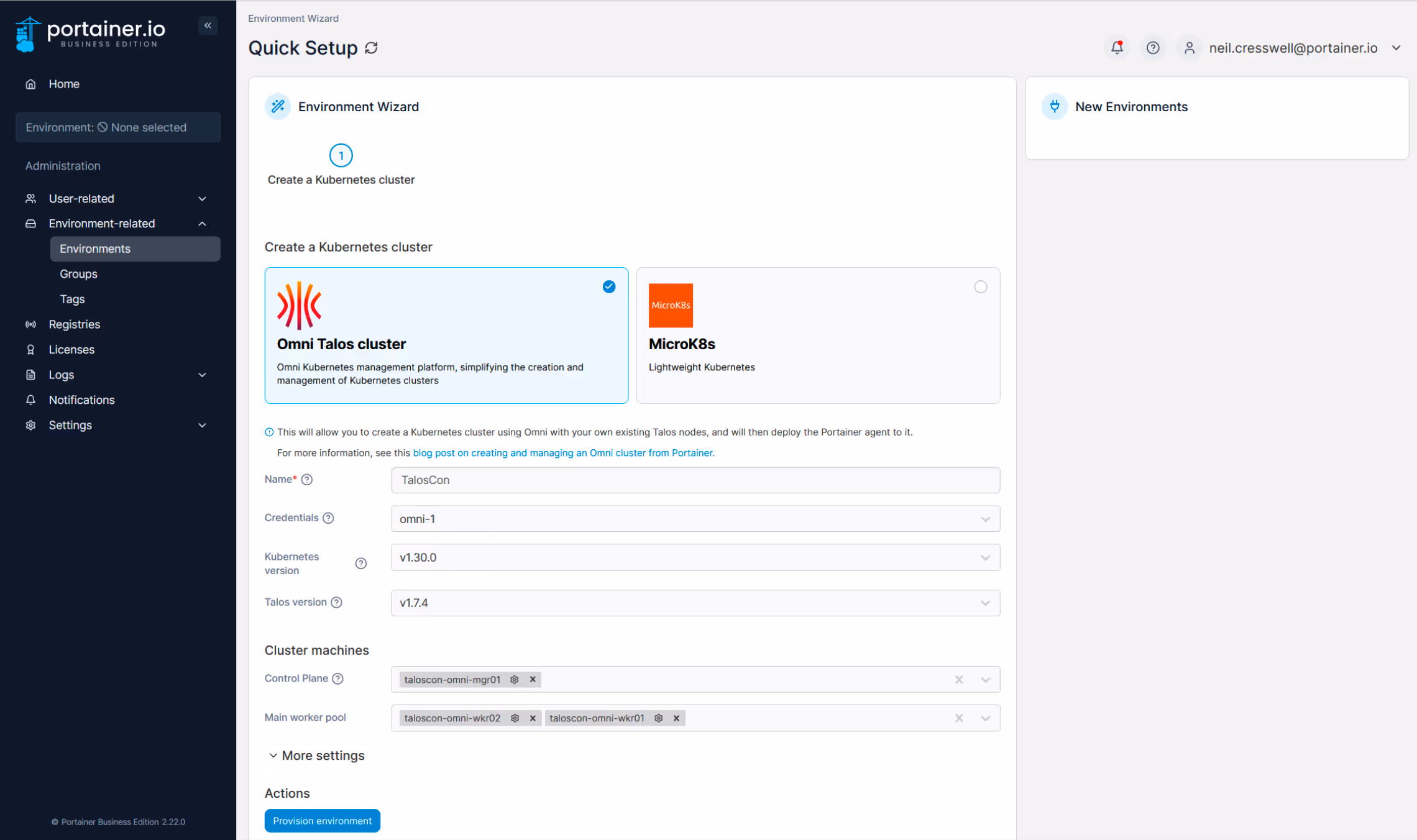1417x840 pixels.
Task: Collapse the sidebar with the double-chevron icon
Action: pos(208,25)
